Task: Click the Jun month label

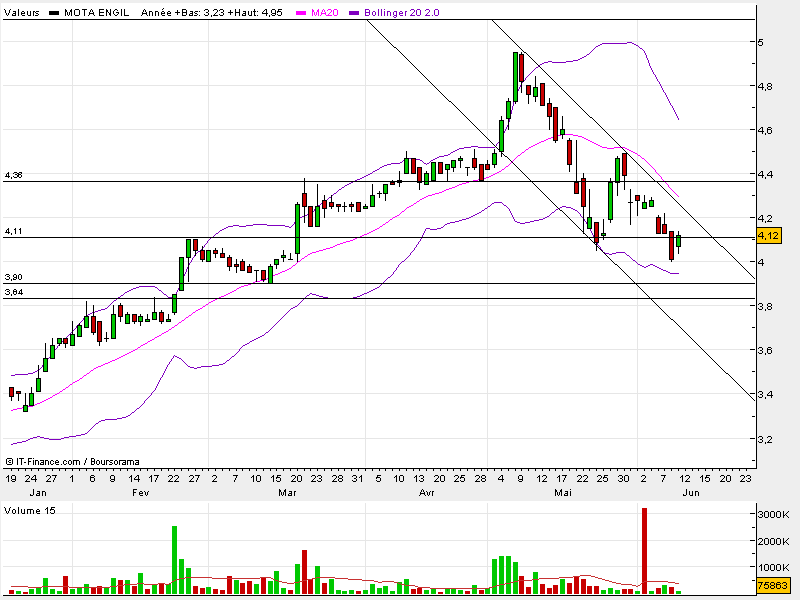Action: coord(691,492)
